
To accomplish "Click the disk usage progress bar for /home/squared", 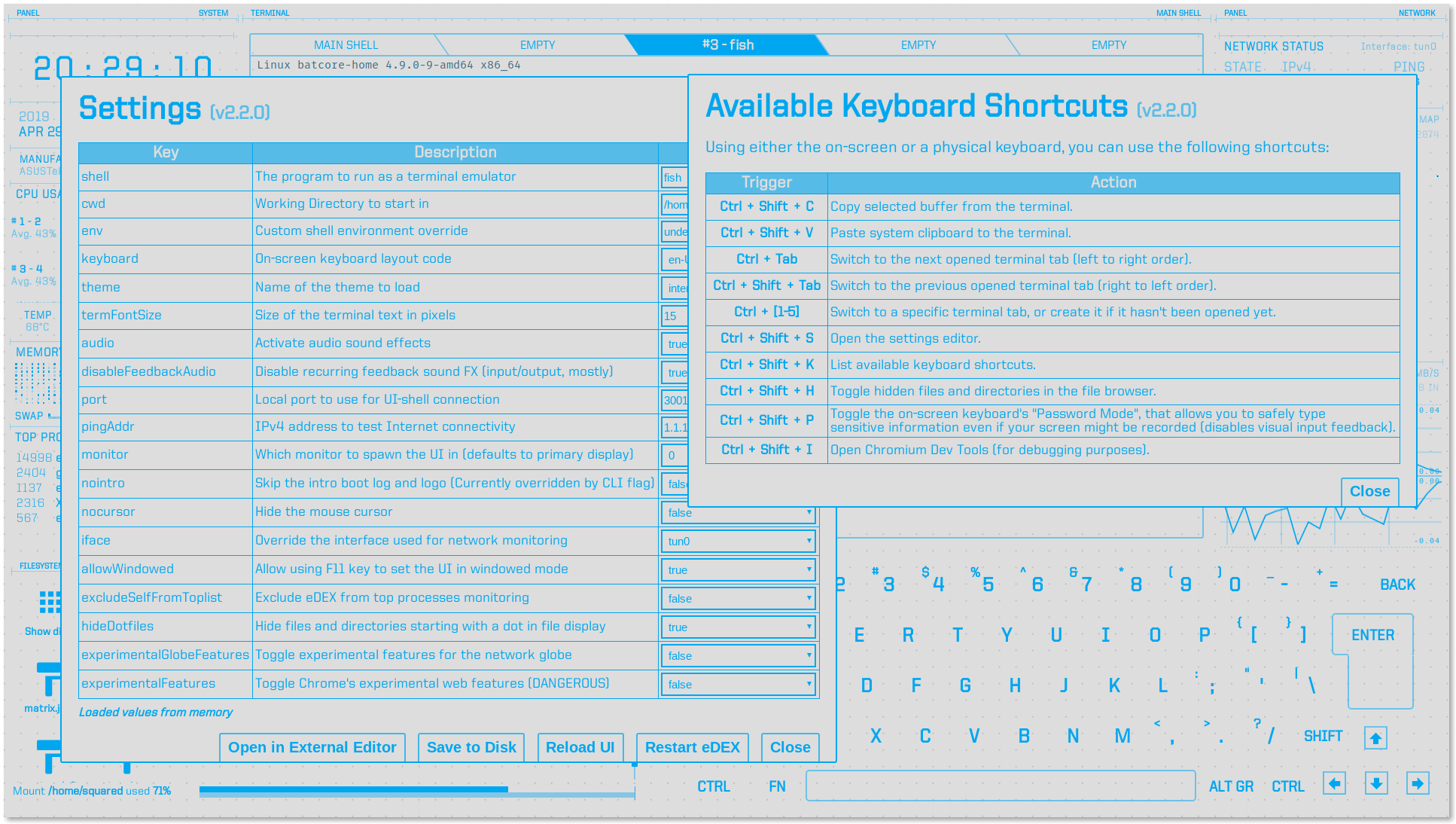I will 418,790.
